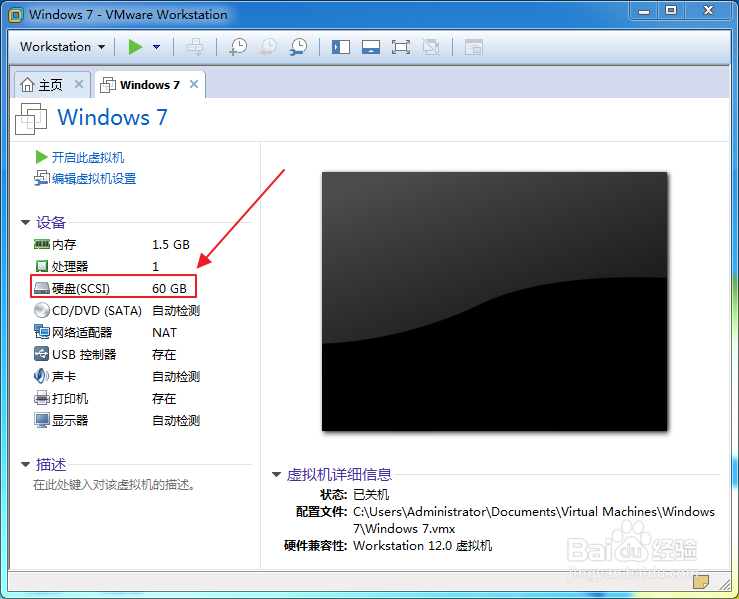Toggle the thumbnail bar view icon
The height and width of the screenshot is (599, 739).
(371, 47)
